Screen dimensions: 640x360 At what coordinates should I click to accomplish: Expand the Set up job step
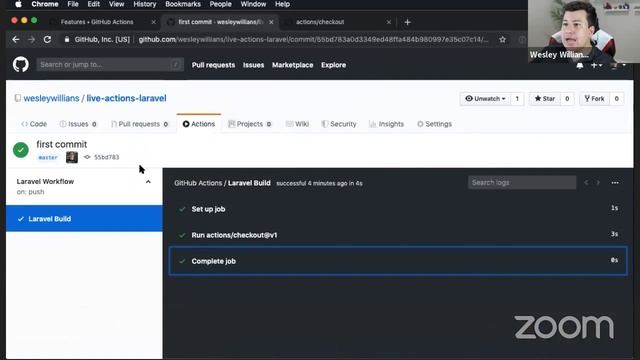[x=398, y=209]
